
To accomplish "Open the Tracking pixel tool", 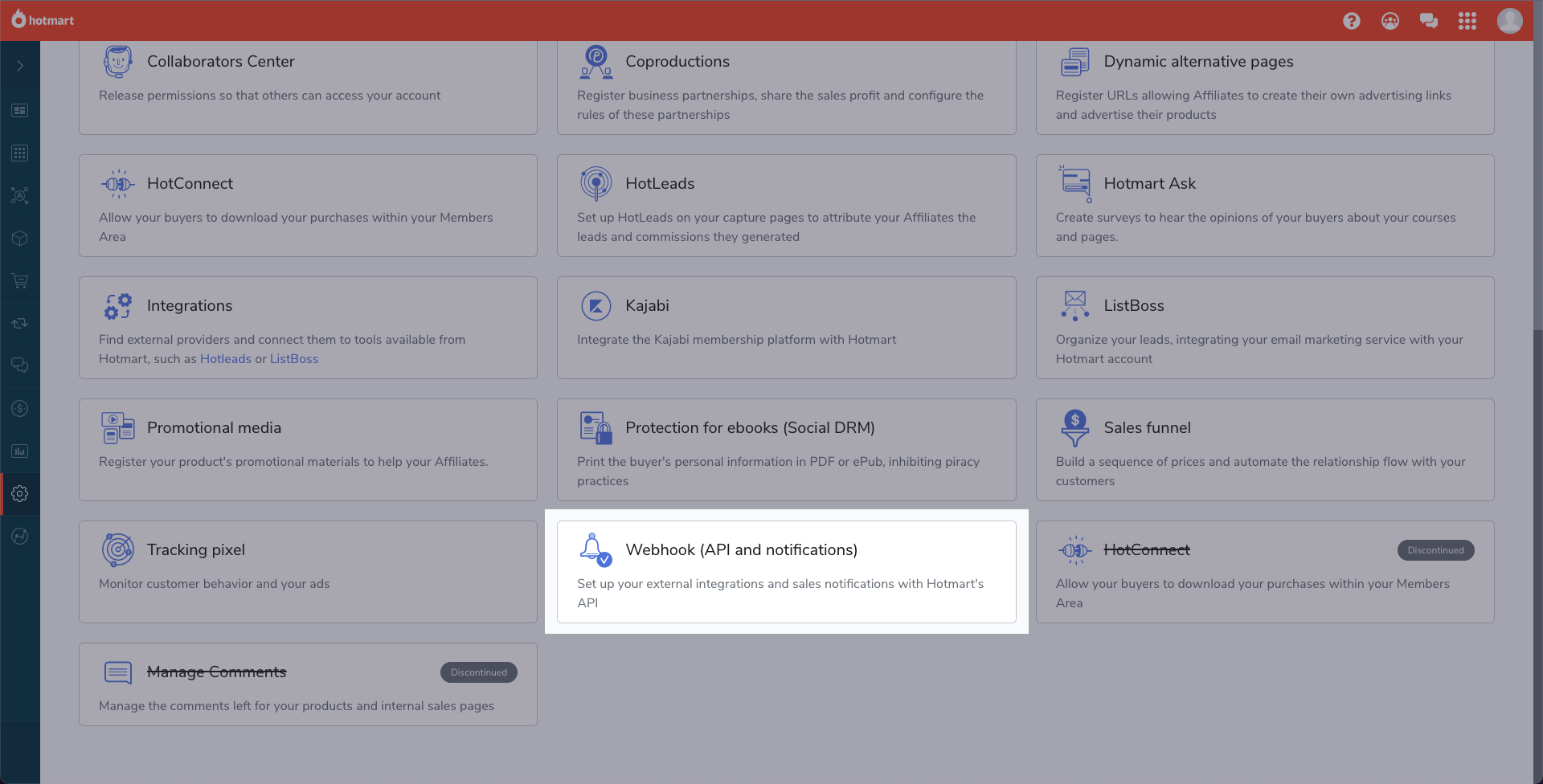I will [x=196, y=550].
